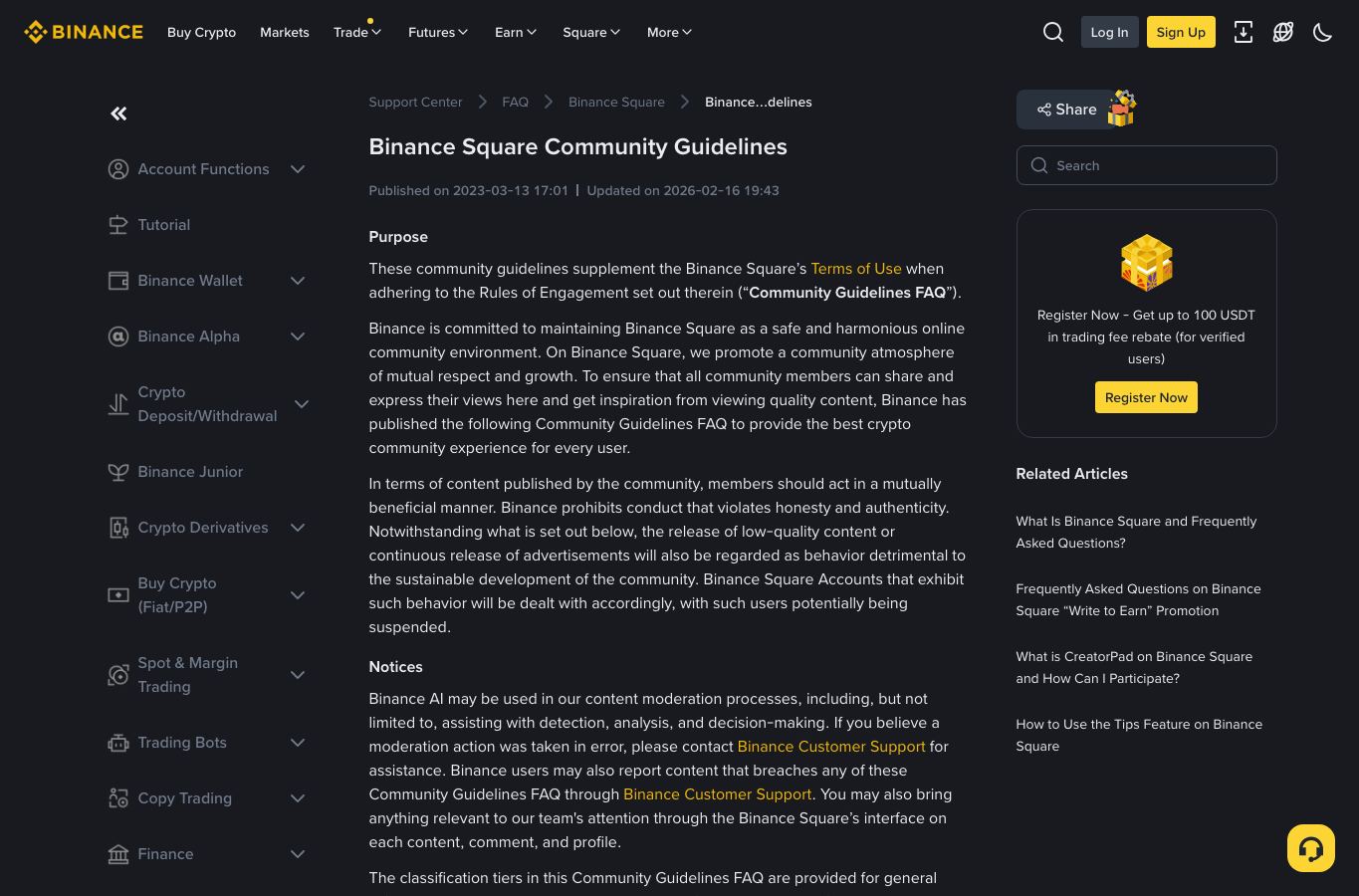Expand Binance Alpha chevron
The width and height of the screenshot is (1359, 896).
298,336
